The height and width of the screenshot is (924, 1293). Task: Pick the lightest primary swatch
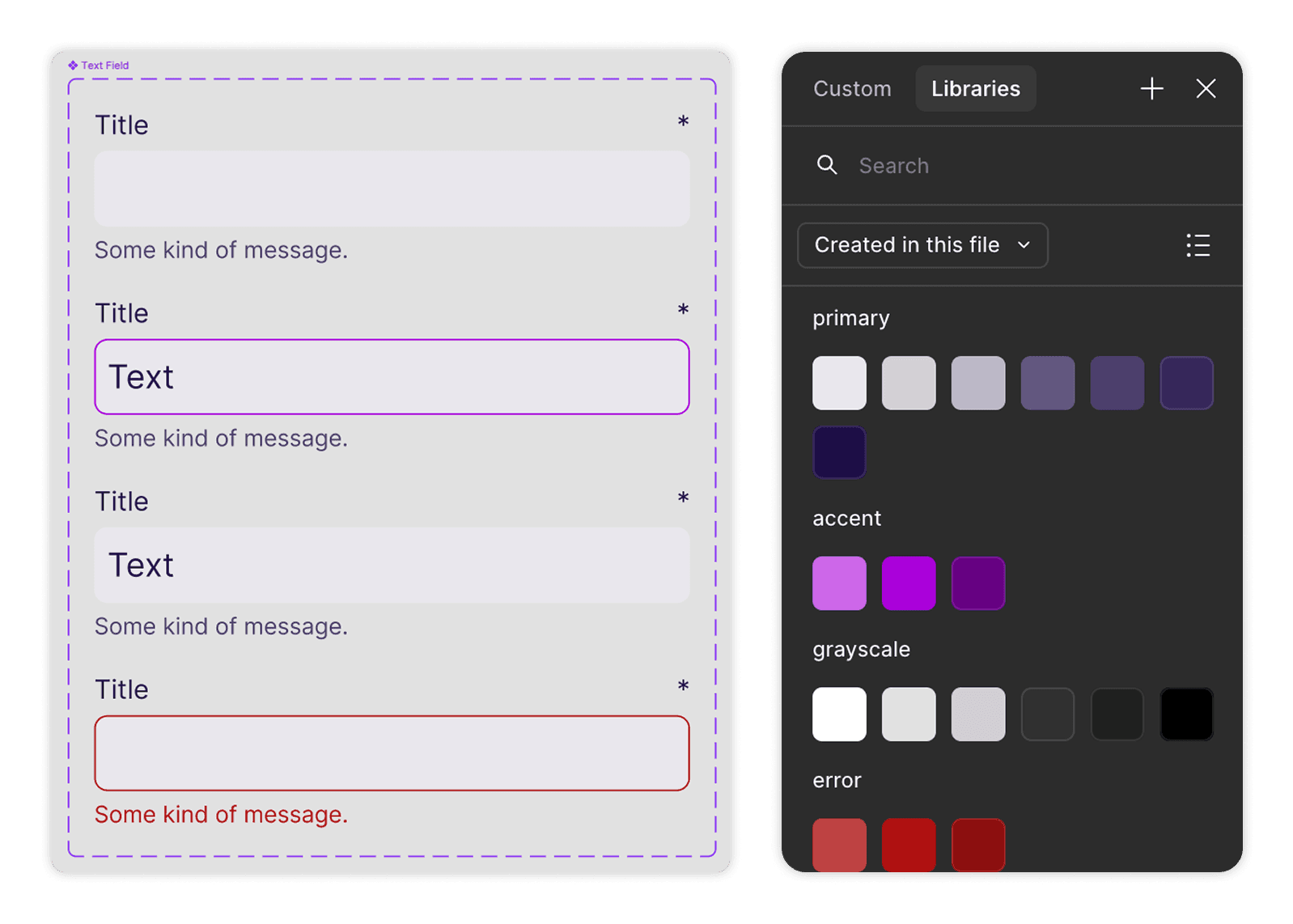pyautogui.click(x=839, y=383)
